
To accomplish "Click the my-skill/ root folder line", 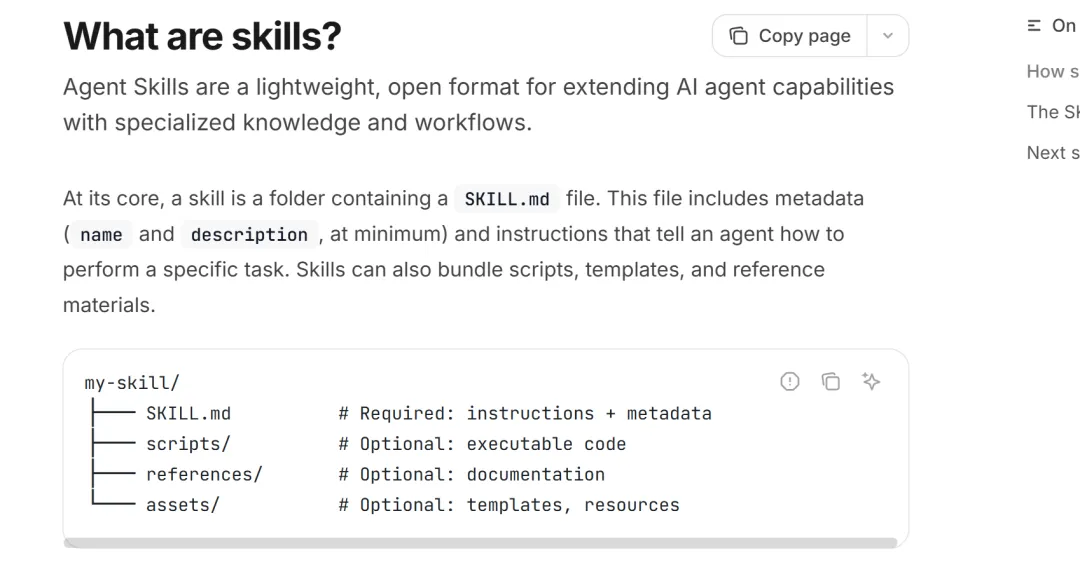I will (x=132, y=383).
